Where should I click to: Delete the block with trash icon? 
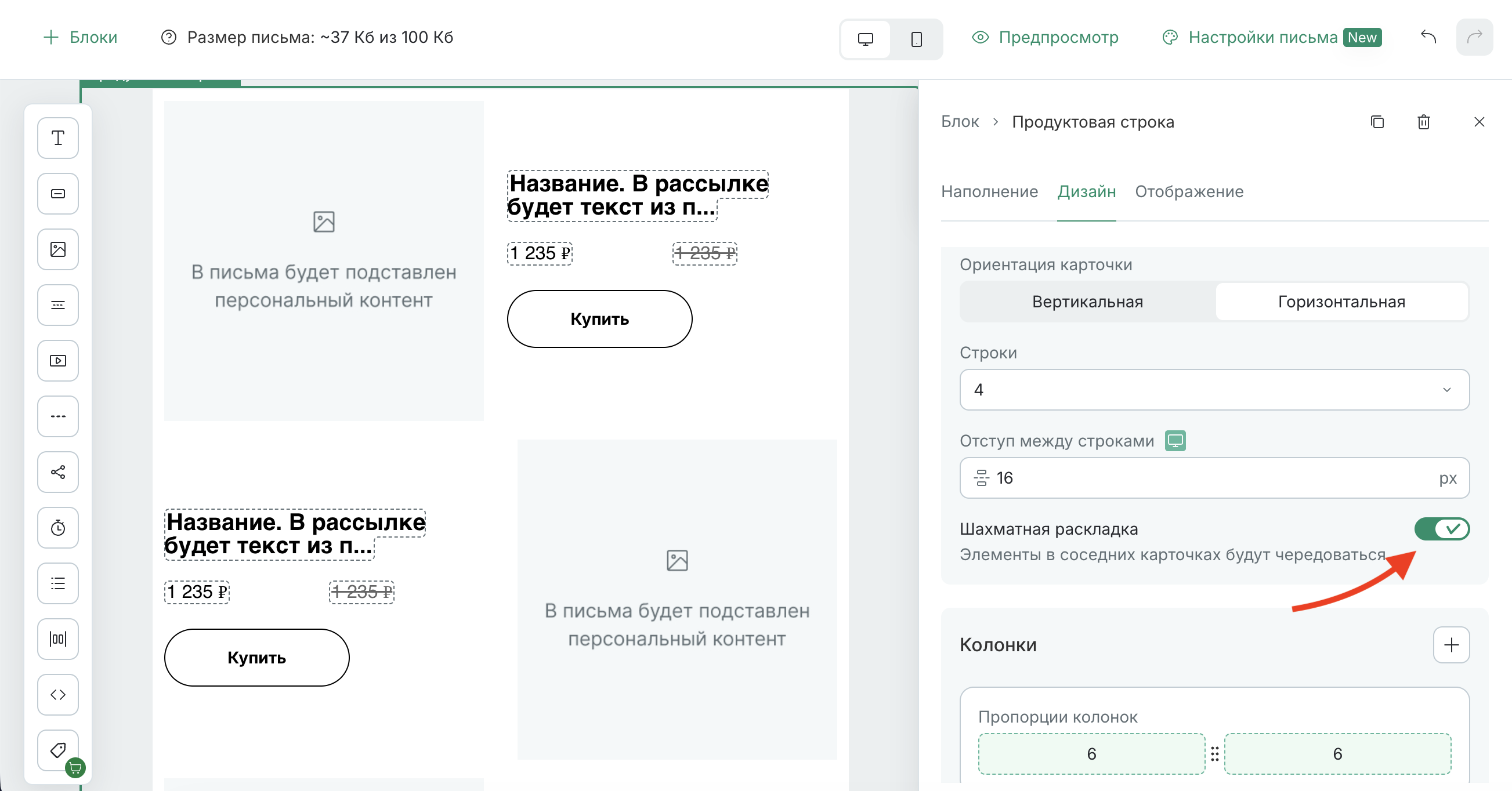point(1423,122)
